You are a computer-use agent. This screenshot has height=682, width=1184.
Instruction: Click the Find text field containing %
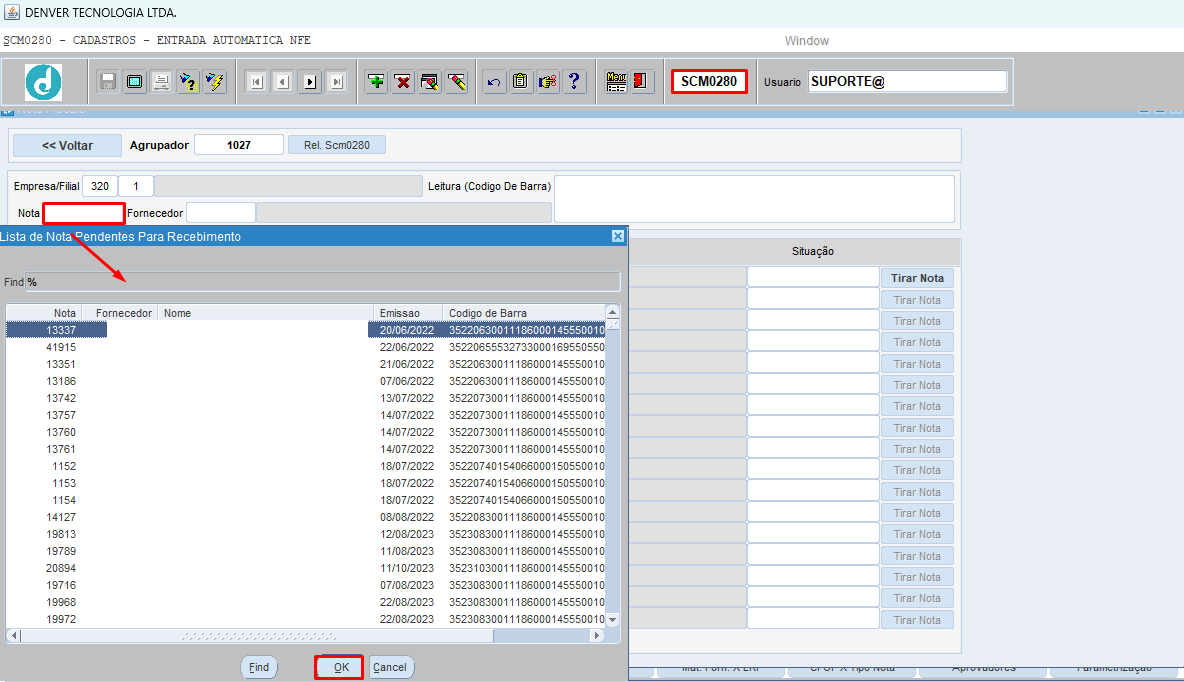point(322,282)
